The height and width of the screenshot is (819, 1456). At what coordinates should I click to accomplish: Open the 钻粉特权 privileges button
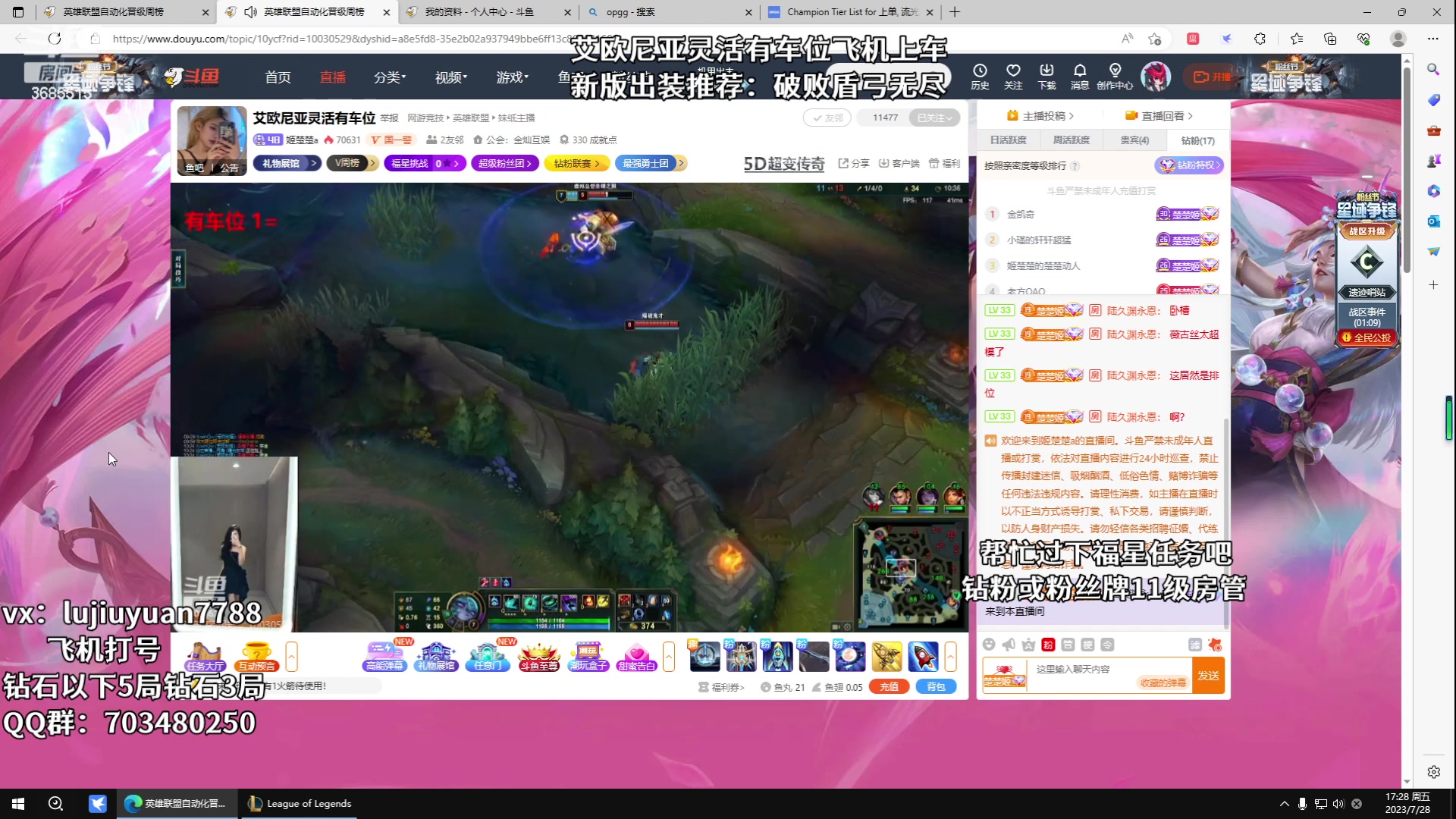[x=1189, y=165]
